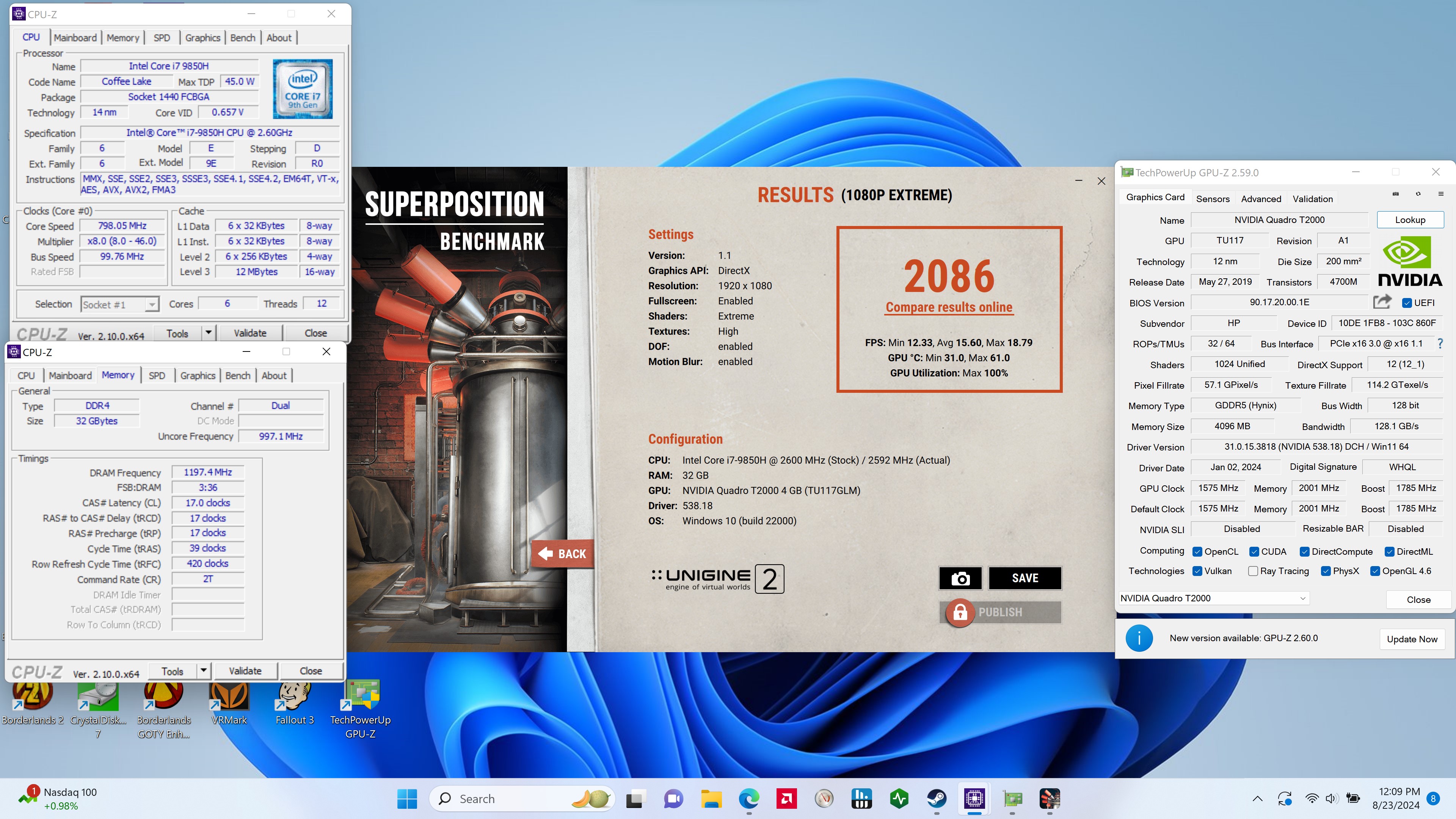Click the share BIOS icon in GPU-Z

pos(1381,302)
